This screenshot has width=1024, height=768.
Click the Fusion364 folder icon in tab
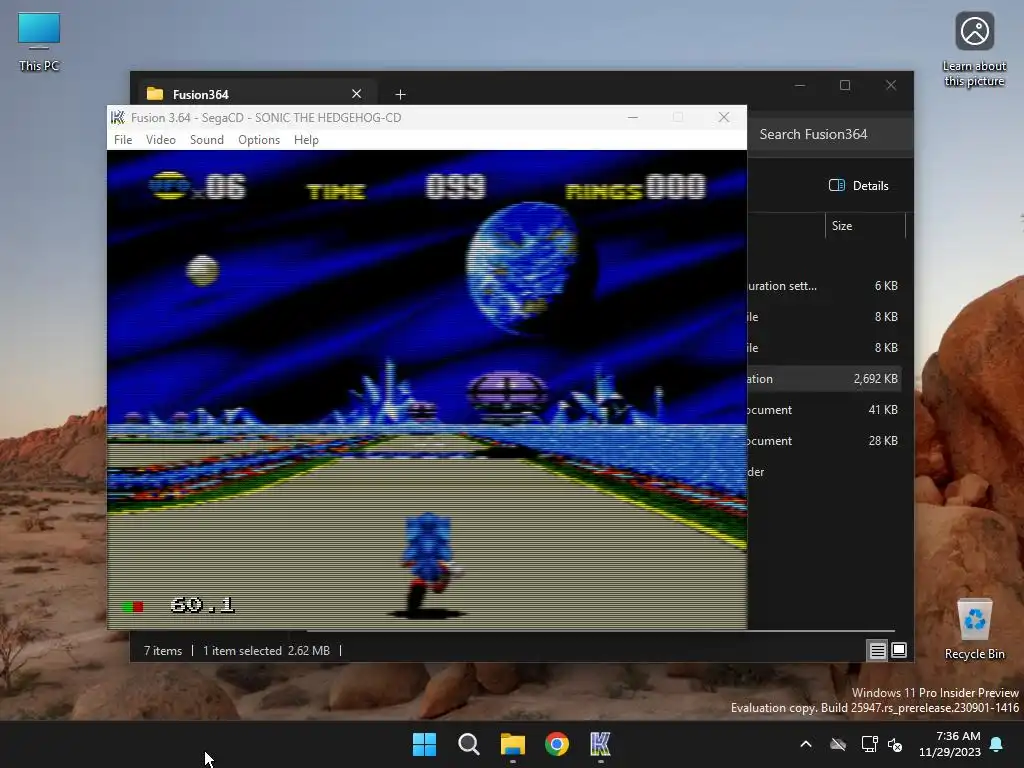click(155, 94)
